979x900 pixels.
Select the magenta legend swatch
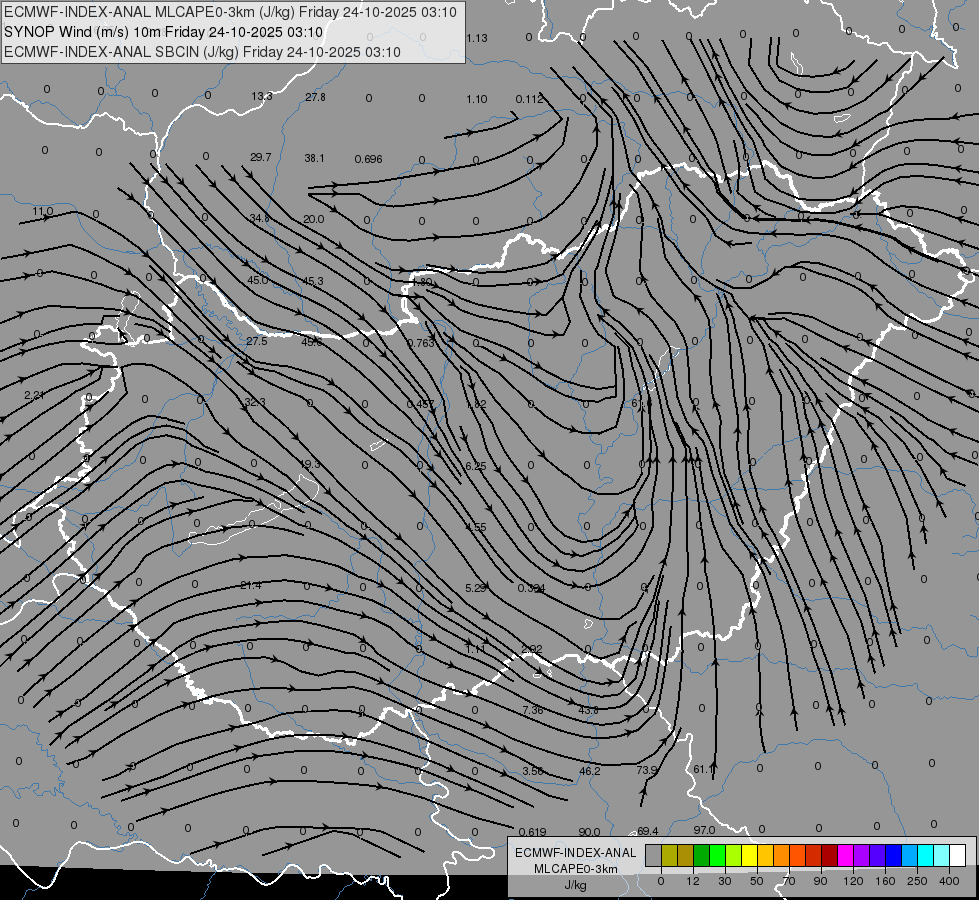tap(845, 855)
